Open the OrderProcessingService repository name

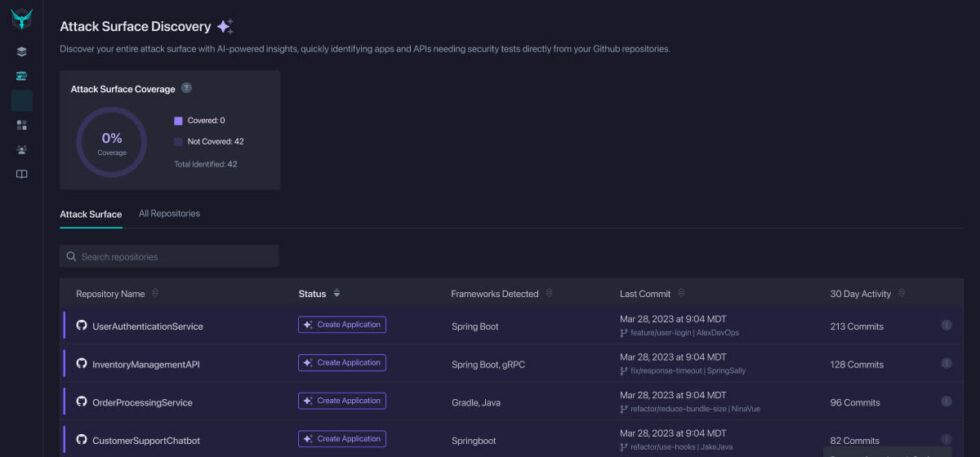(142, 403)
